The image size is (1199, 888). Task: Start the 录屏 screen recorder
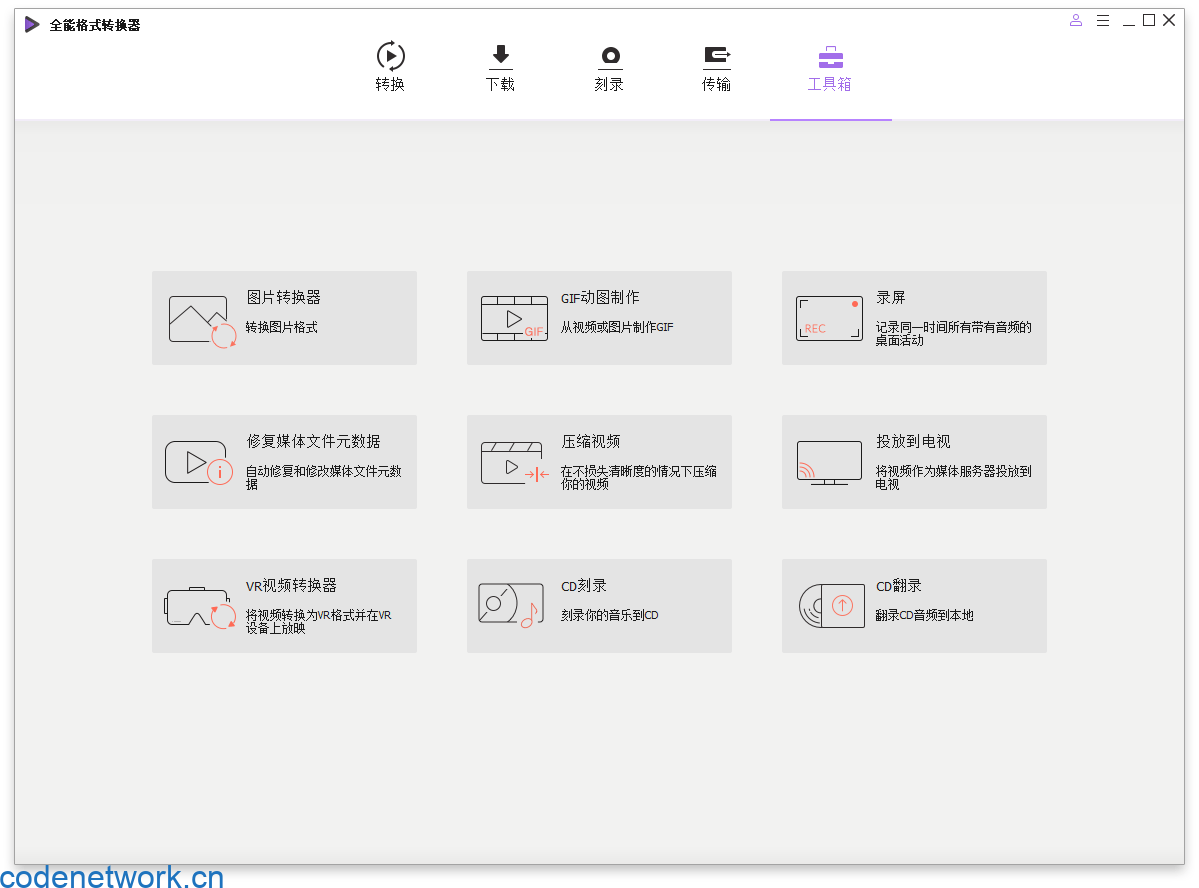913,317
